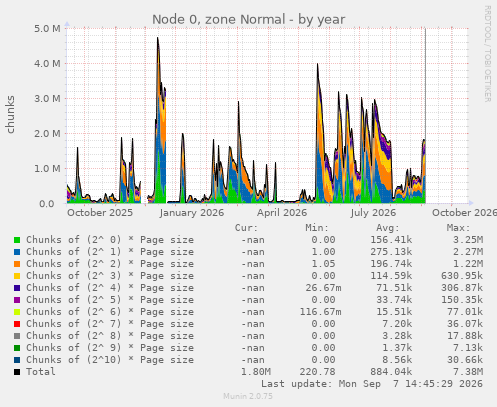This screenshot has width=497, height=407.
Task: Select the indigo swatch for 2^ 4 chunks
Action: click(x=17, y=288)
